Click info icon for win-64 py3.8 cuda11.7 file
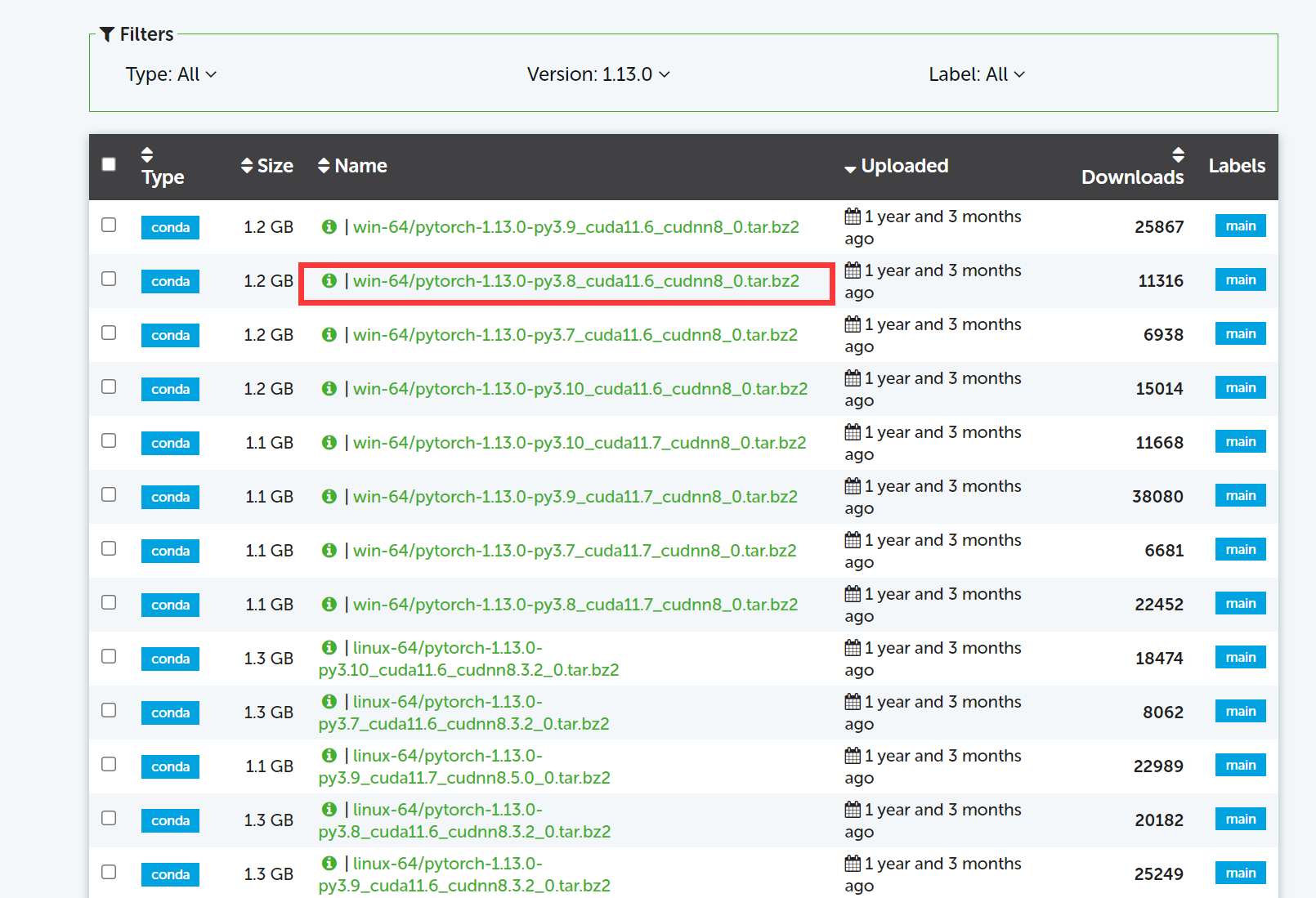The image size is (1316, 898). (329, 604)
